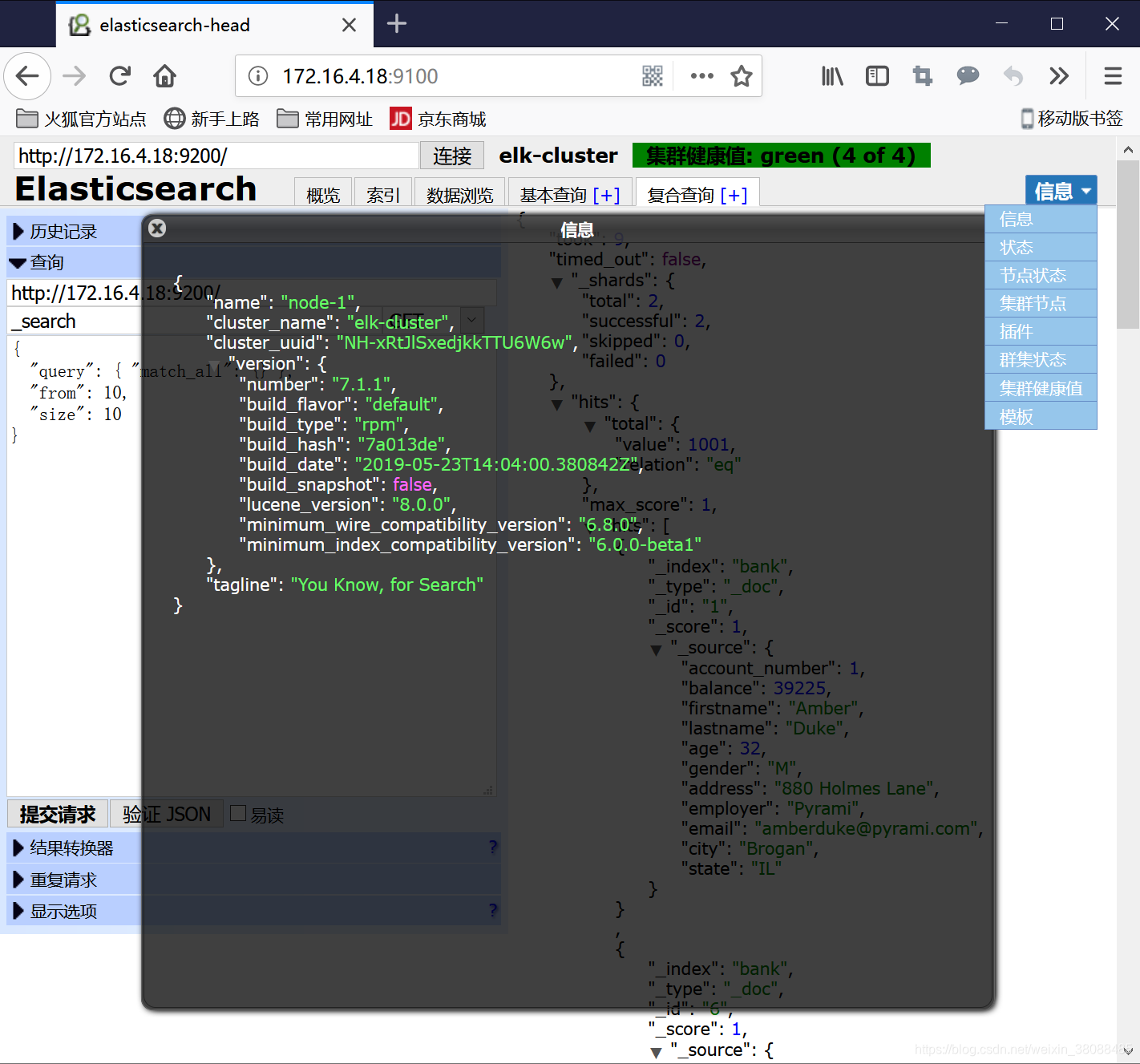1140x1064 pixels.
Task: Open the QR code icon in address bar
Action: tap(653, 76)
